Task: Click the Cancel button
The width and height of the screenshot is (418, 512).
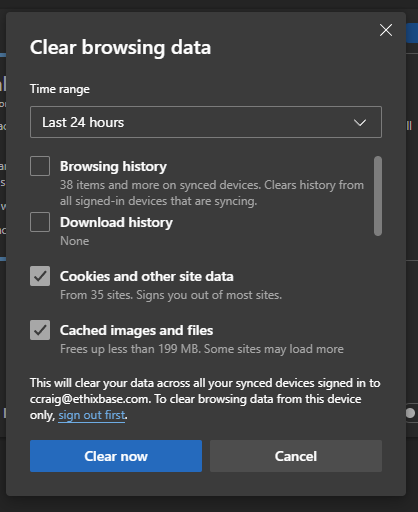Action: click(296, 456)
